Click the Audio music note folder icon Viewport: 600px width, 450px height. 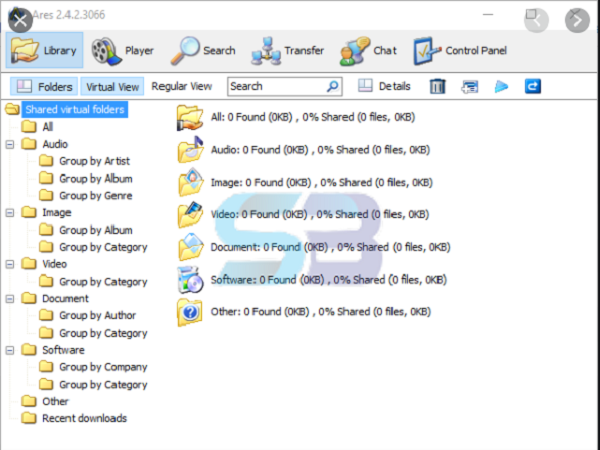click(190, 150)
